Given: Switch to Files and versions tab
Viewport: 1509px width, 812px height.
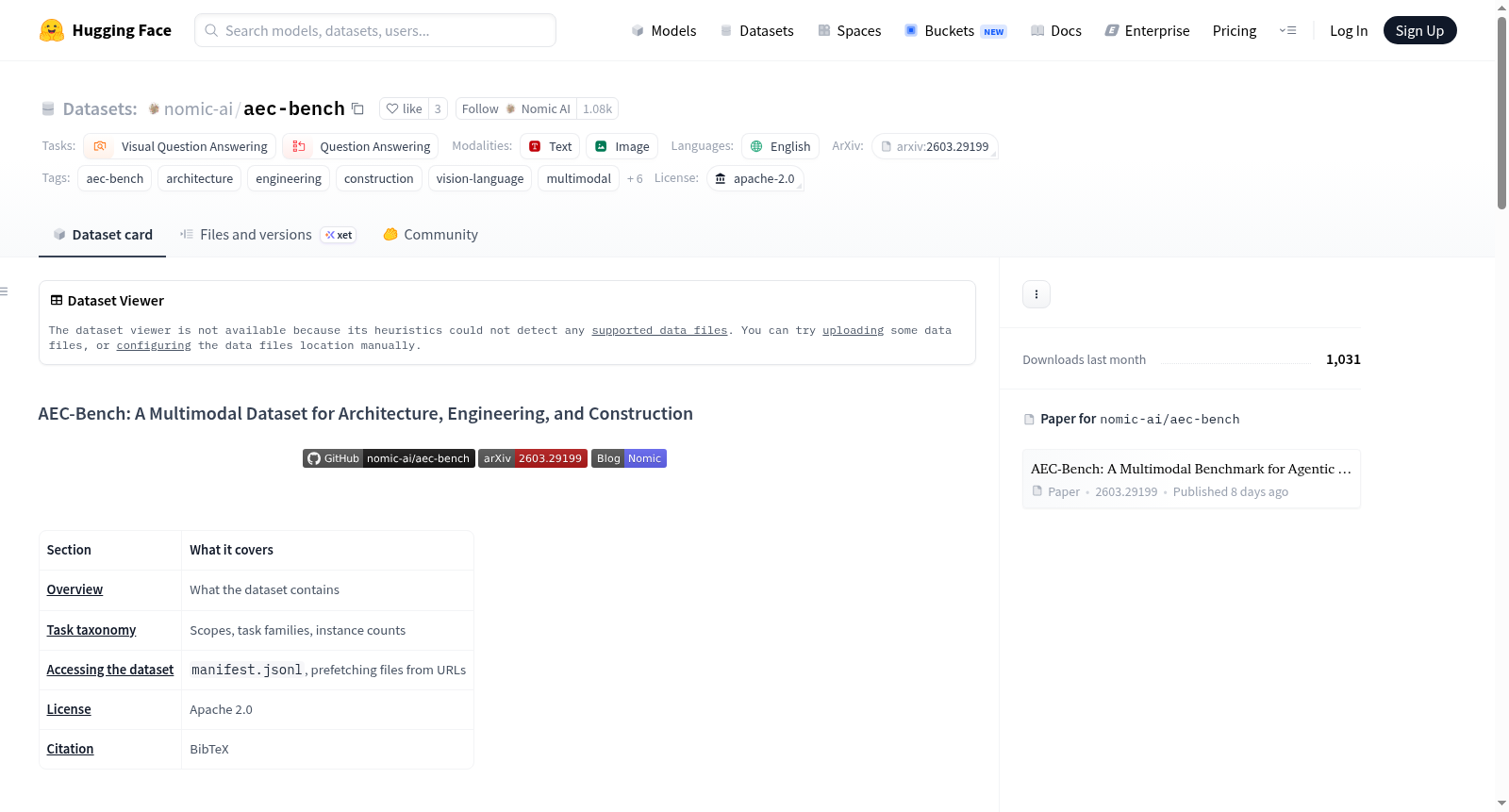Looking at the screenshot, I should point(268,235).
